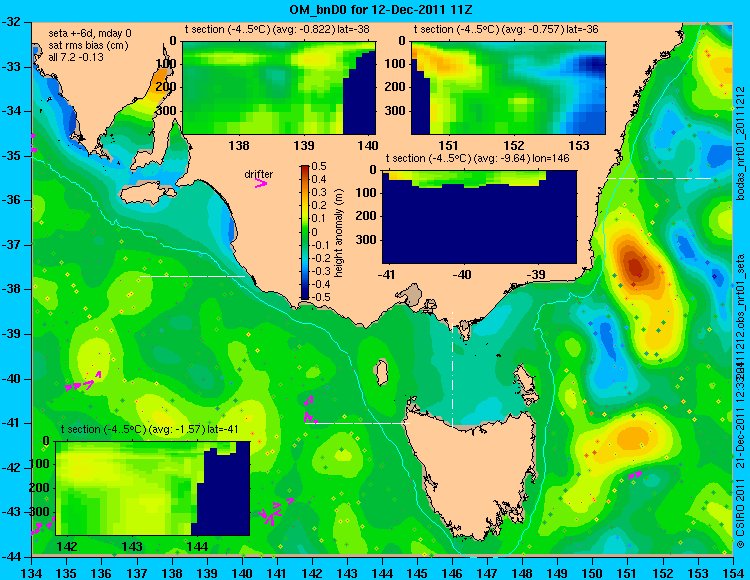Screen dimensions: 750x580
Task: Click the orange Spencer Gulf region
Action: click(x=159, y=80)
